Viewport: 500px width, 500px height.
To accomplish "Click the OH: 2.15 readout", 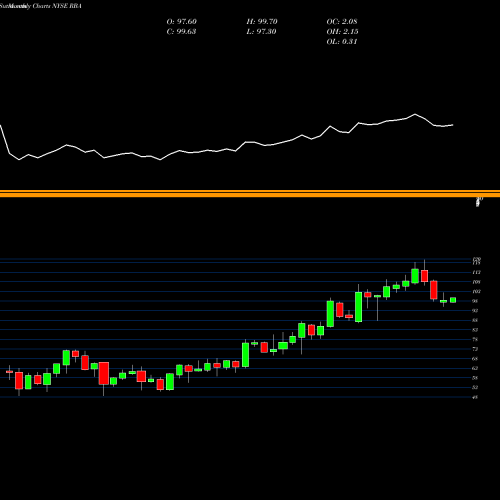I will pos(342,32).
